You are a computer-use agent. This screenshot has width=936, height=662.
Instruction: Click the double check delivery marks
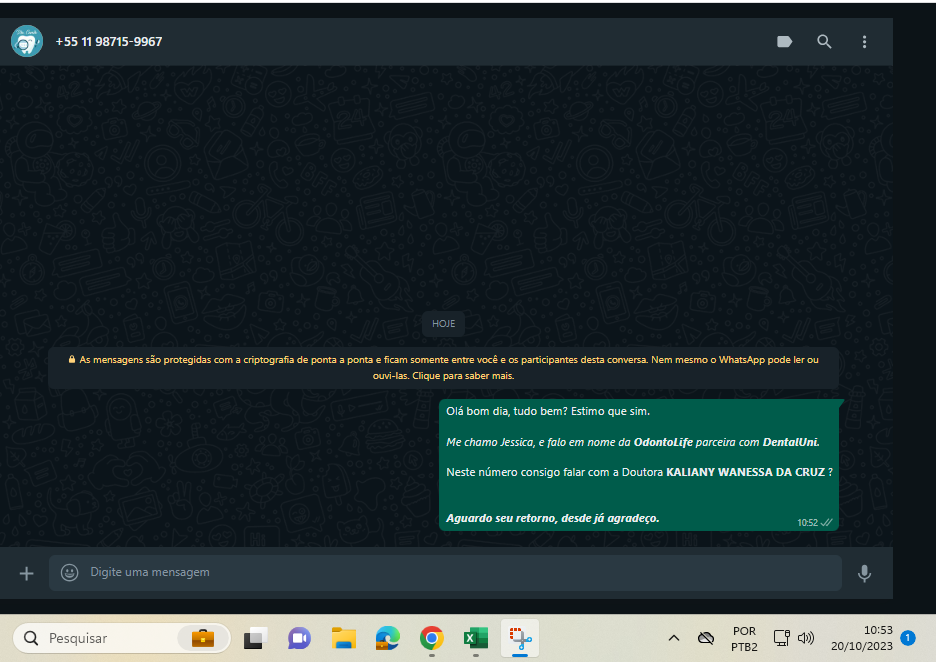(826, 523)
